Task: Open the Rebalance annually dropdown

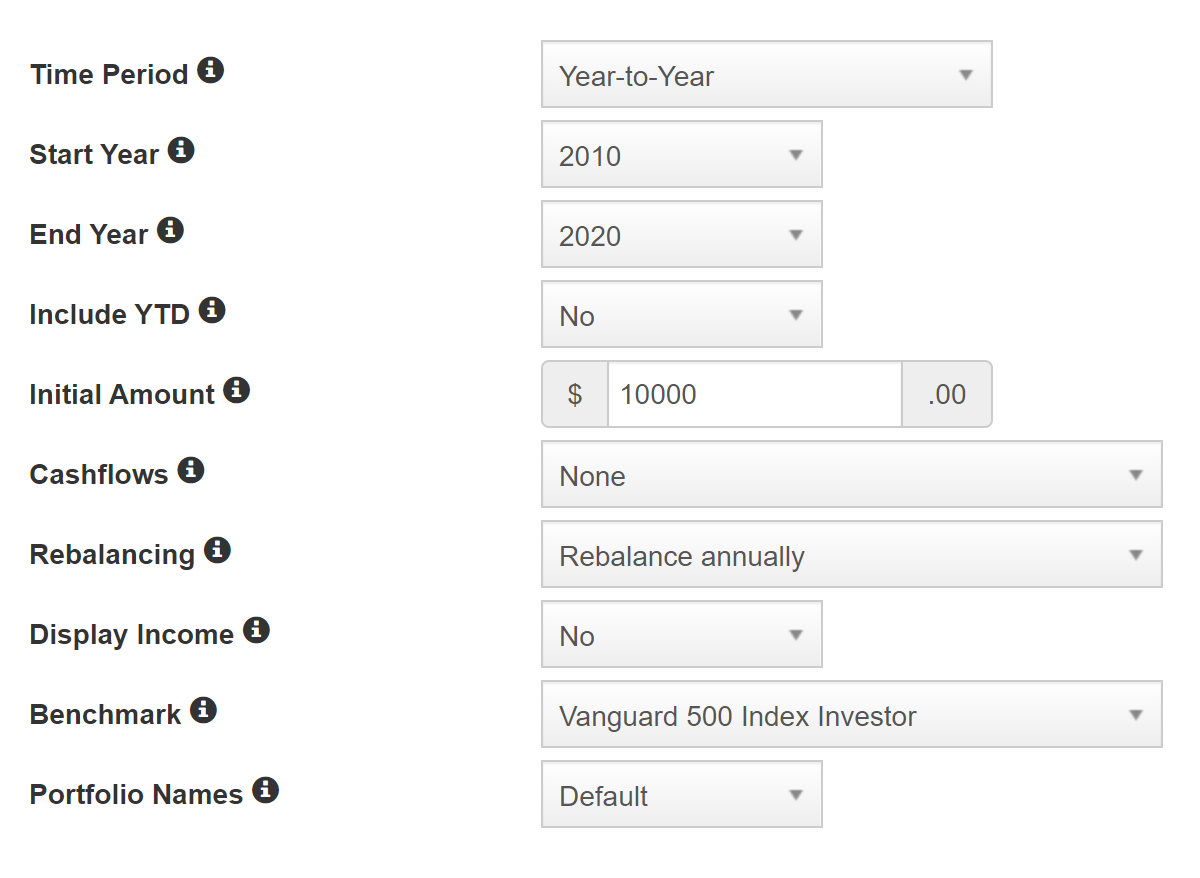Action: (x=852, y=554)
